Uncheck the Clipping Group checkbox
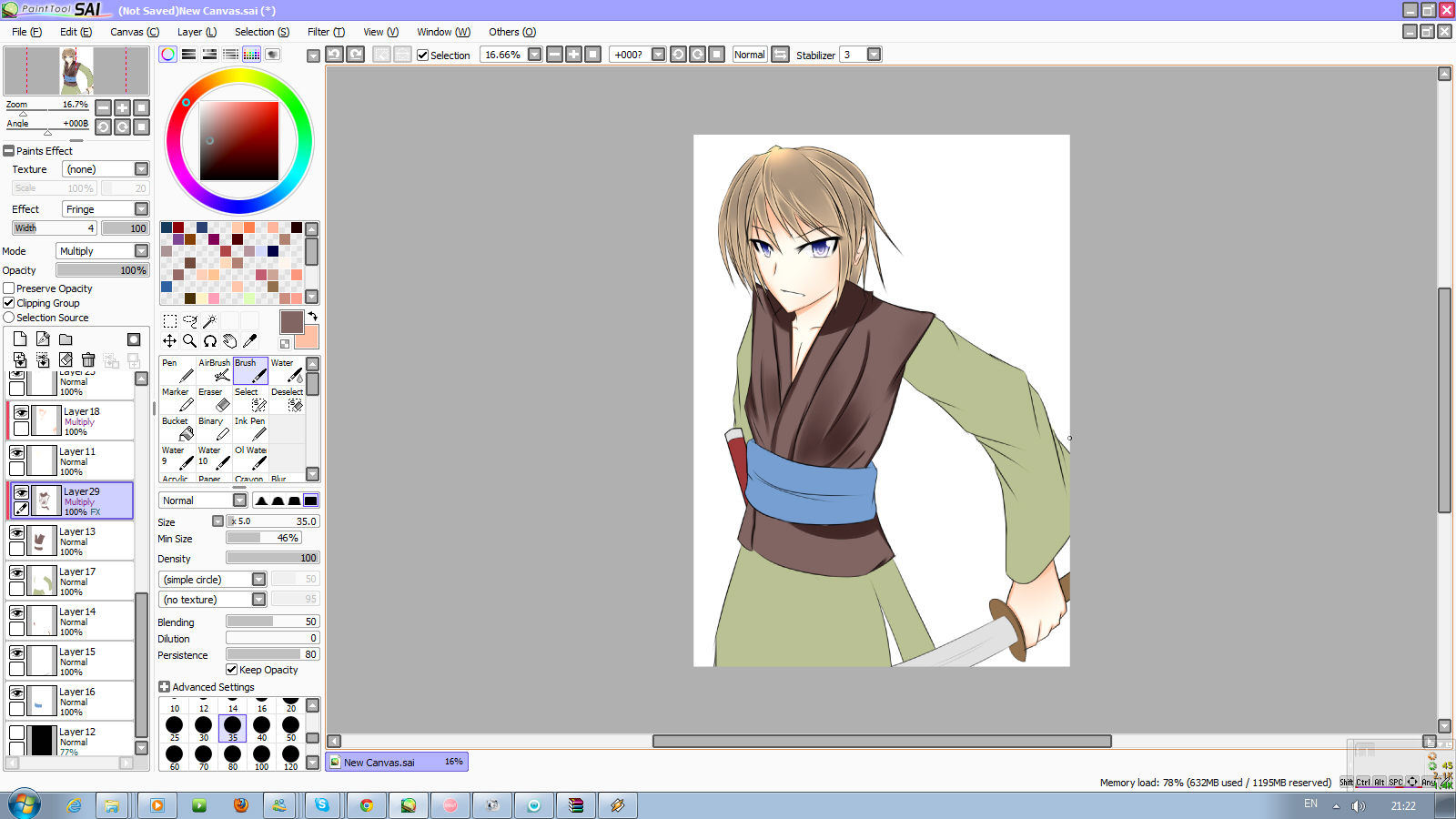 (9, 303)
